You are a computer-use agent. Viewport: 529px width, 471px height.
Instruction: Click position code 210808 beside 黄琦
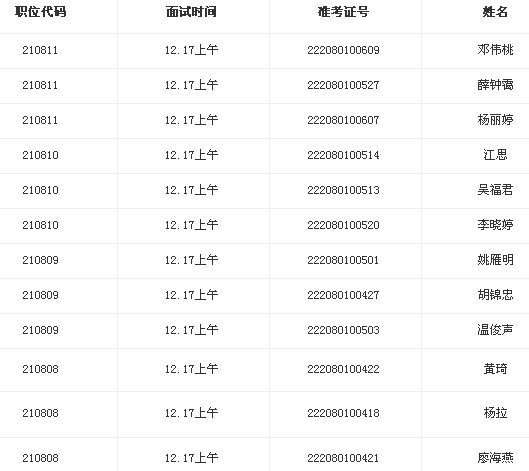click(x=40, y=369)
